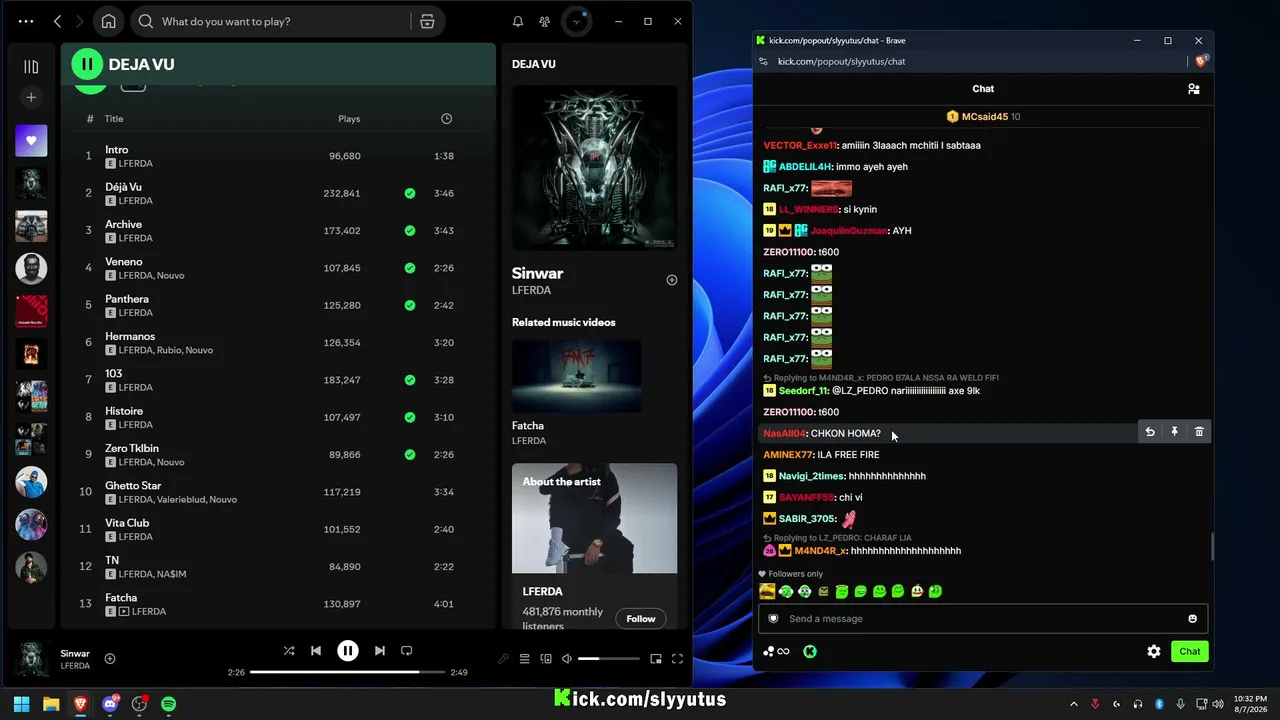Image resolution: width=1280 pixels, height=720 pixels.
Task: Pin NasAll04's chat message
Action: coord(1174,432)
